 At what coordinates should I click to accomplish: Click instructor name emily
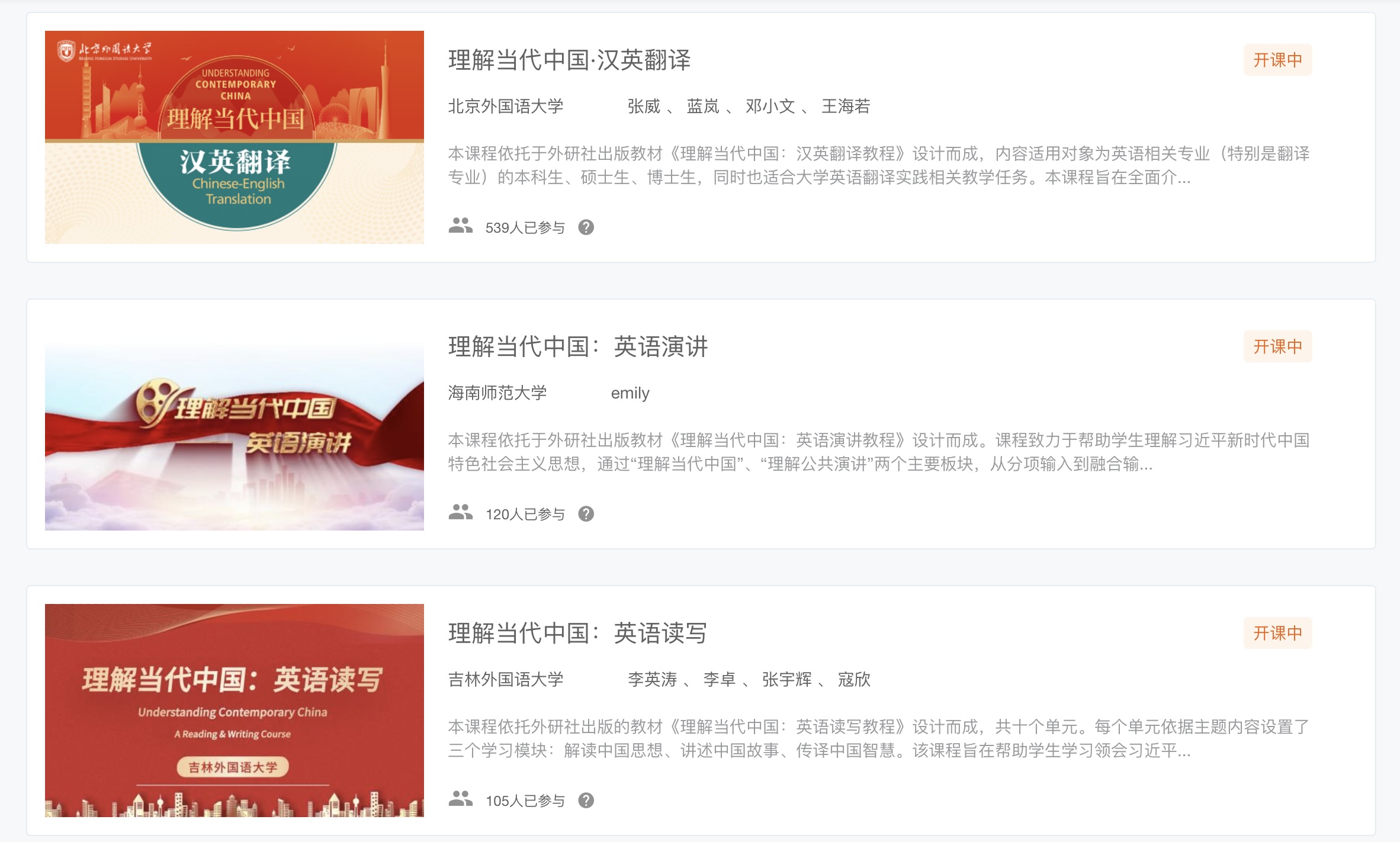coord(630,393)
